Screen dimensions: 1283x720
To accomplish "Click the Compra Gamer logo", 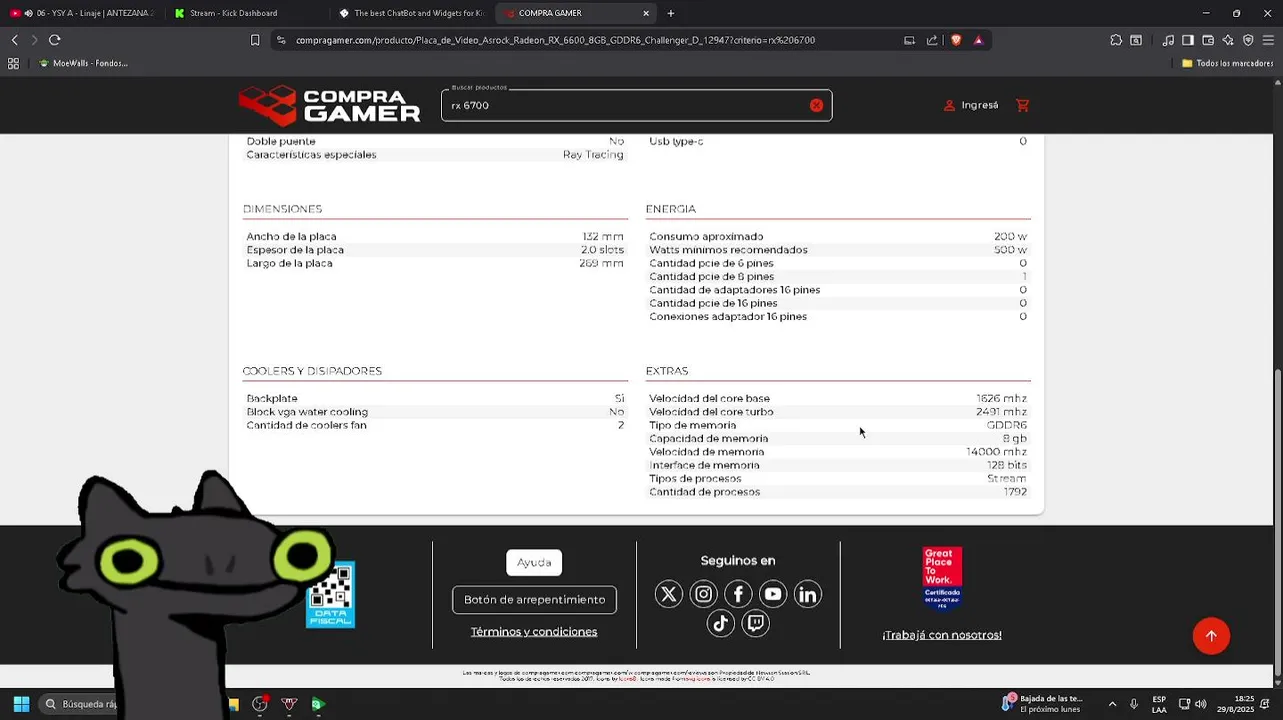I will [x=329, y=105].
